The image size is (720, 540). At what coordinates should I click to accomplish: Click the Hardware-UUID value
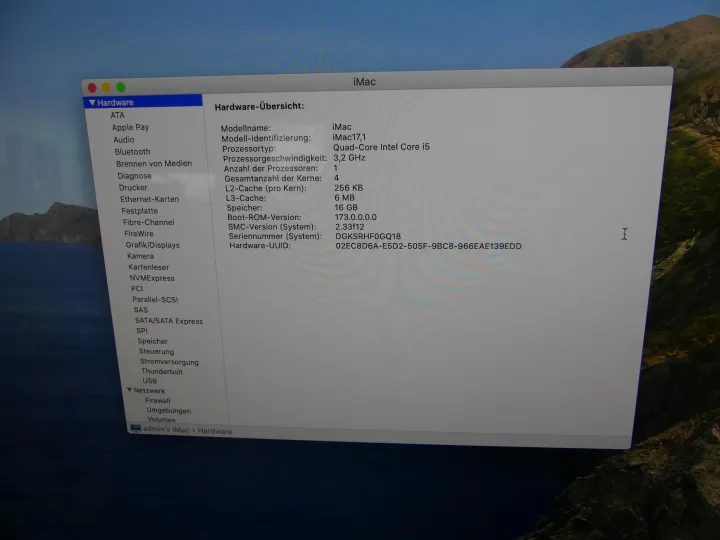point(428,246)
